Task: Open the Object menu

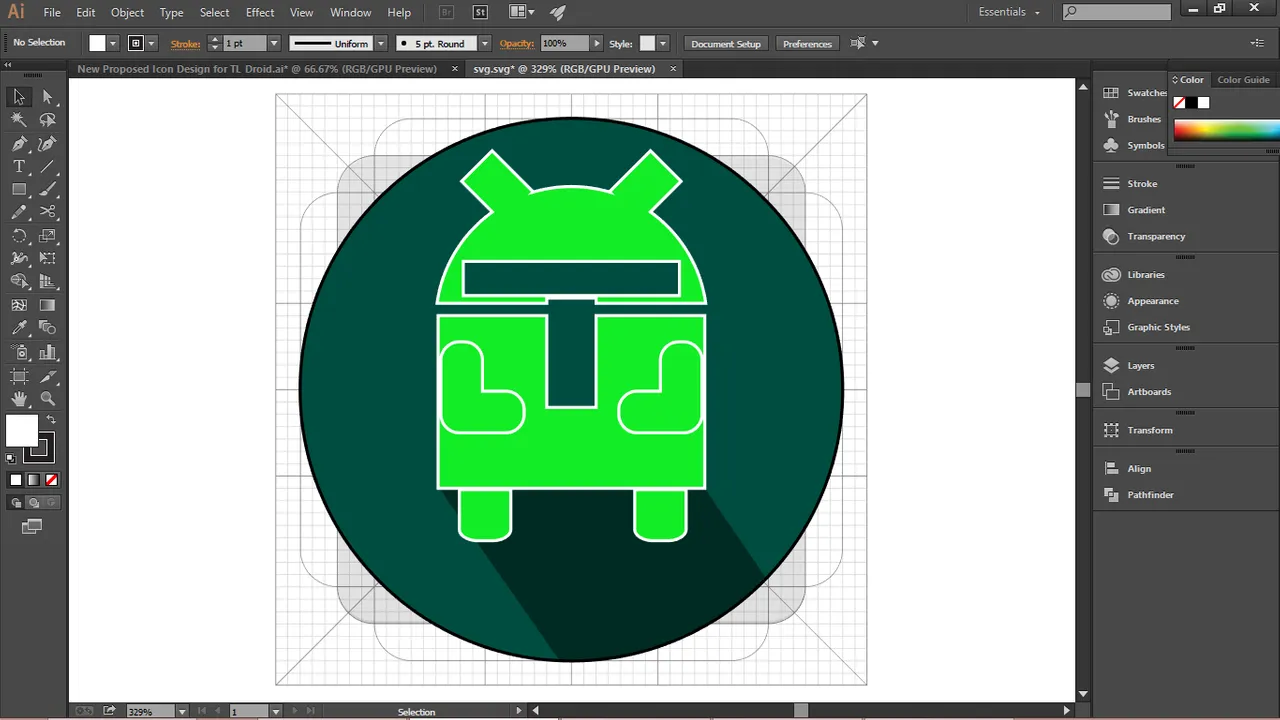Action: click(127, 12)
